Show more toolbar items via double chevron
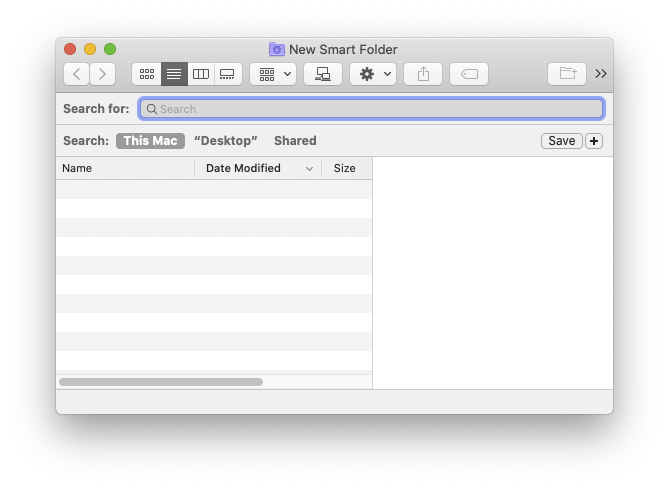This screenshot has width=669, height=488. pyautogui.click(x=601, y=74)
